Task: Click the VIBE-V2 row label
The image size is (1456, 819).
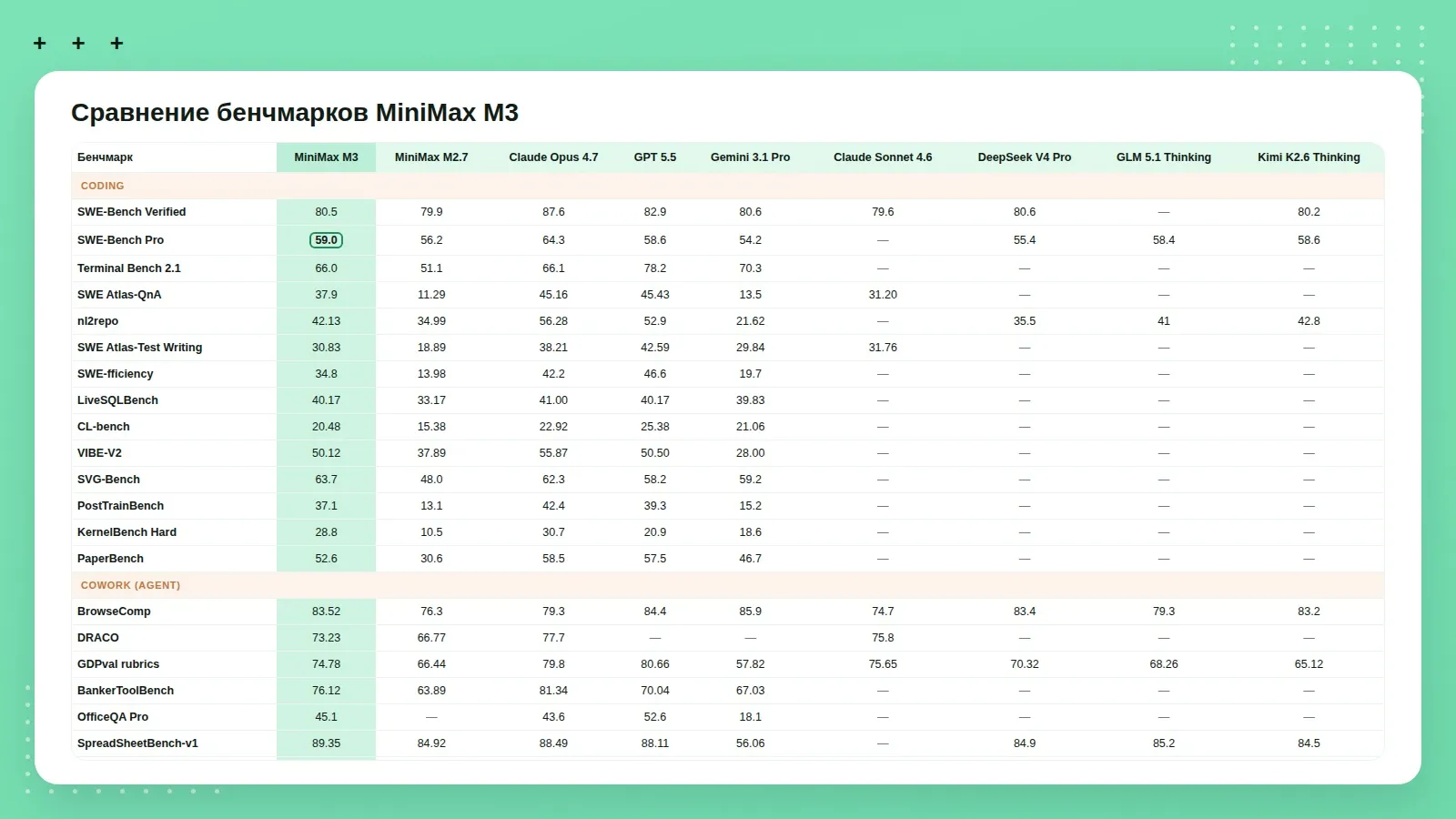Action: coord(99,453)
